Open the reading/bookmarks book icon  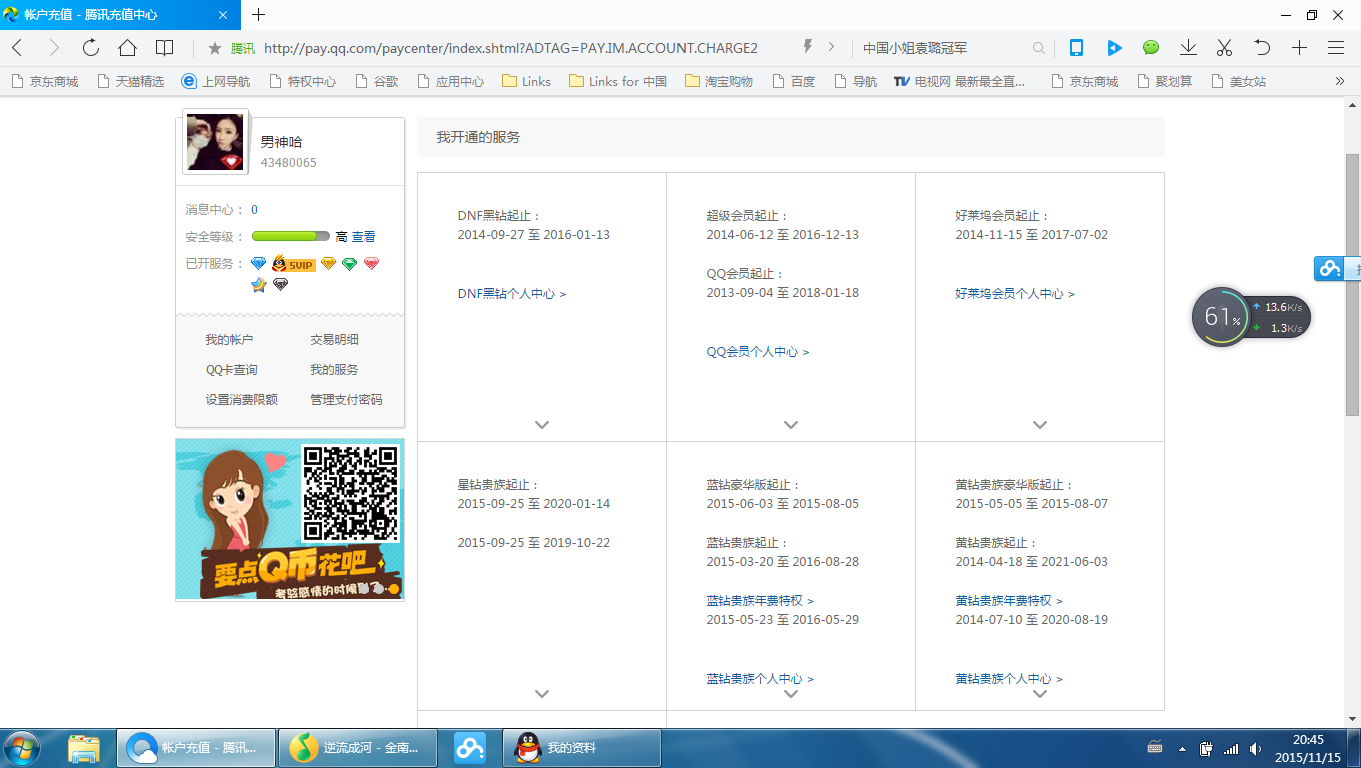pos(164,48)
